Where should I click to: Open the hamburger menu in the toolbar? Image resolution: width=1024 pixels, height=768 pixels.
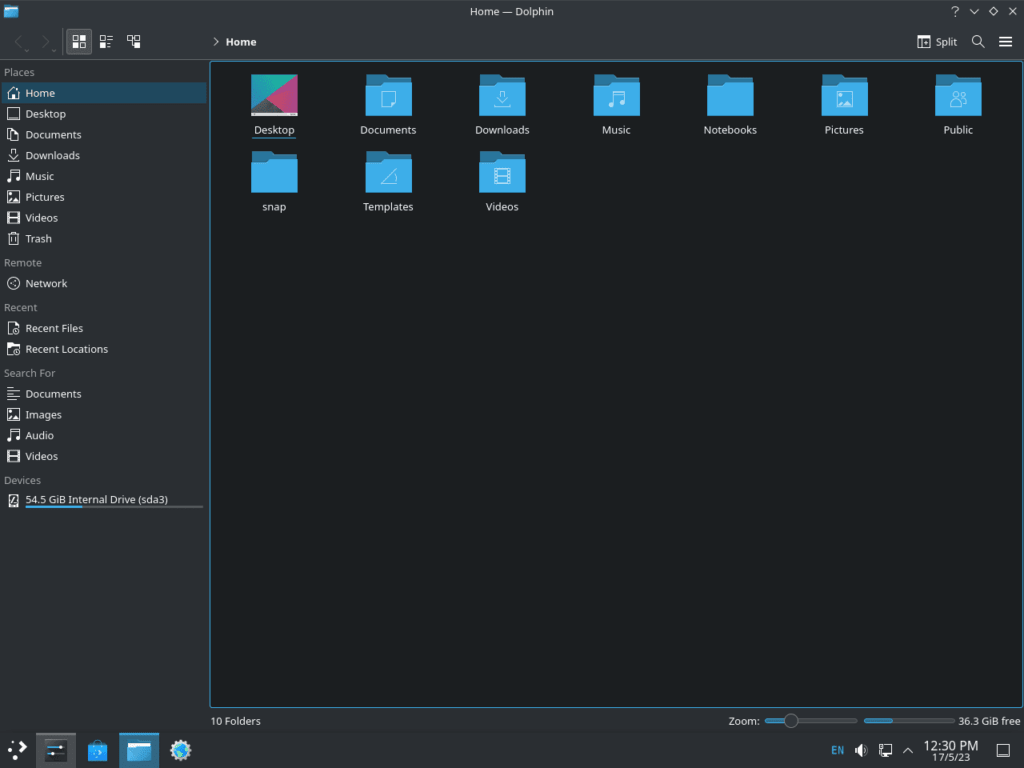[x=1006, y=41]
